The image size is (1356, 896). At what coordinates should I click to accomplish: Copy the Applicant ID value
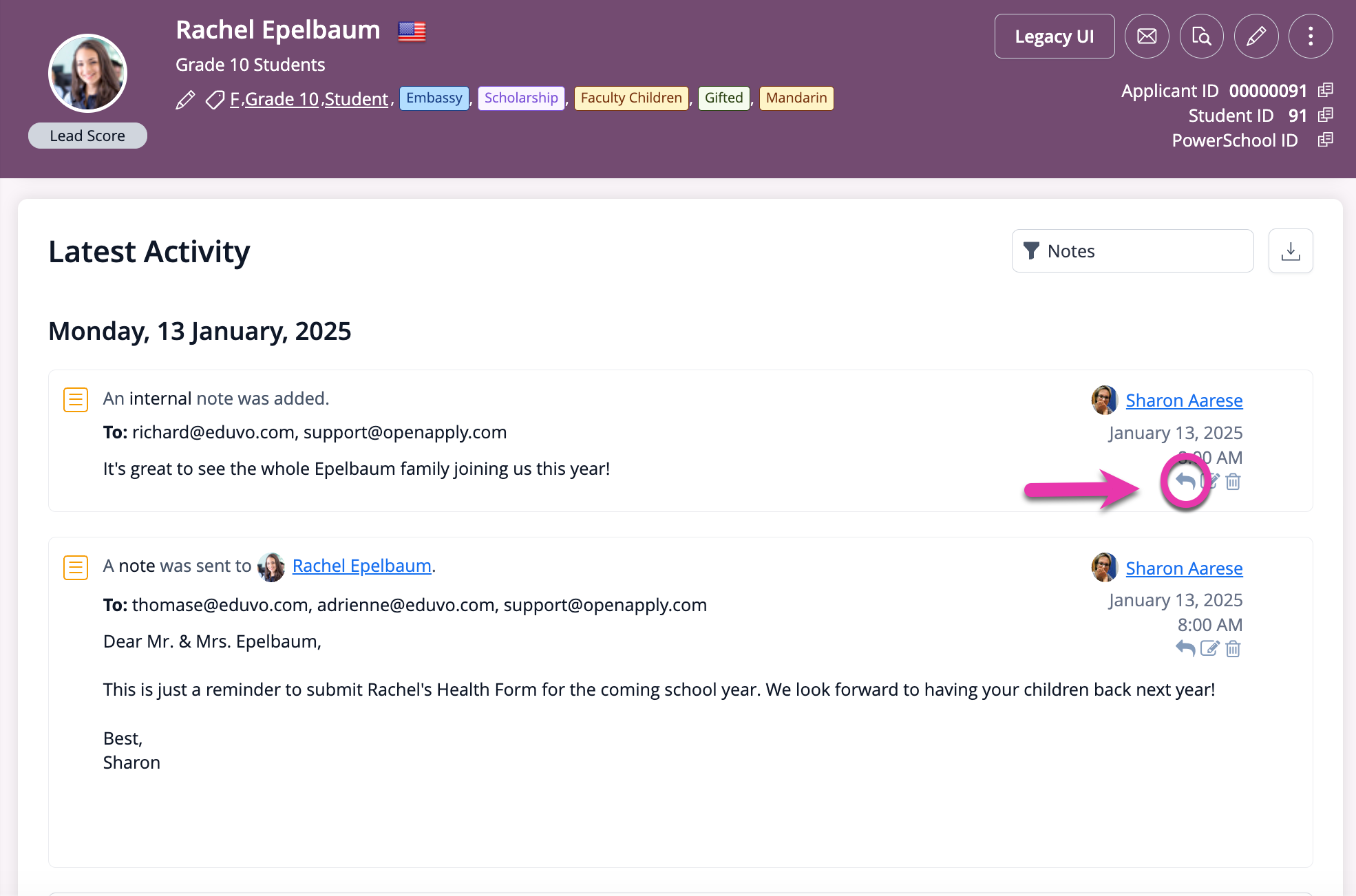click(x=1325, y=90)
